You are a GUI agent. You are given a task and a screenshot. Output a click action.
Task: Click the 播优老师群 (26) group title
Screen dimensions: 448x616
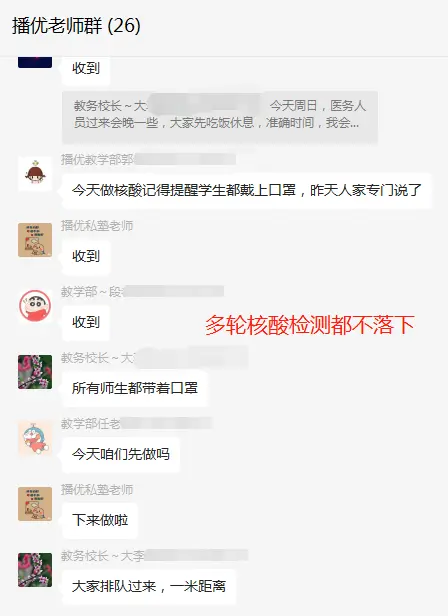(x=76, y=26)
